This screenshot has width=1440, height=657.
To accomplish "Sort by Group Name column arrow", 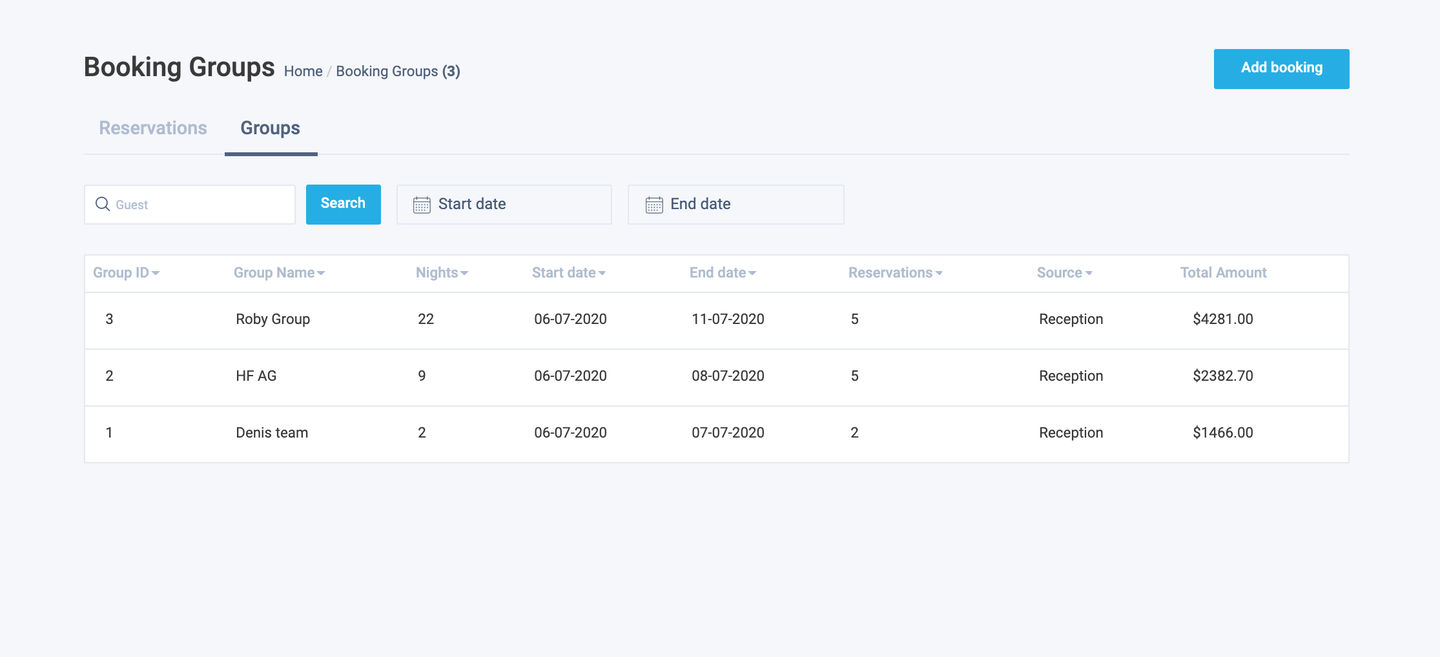I will click(321, 273).
